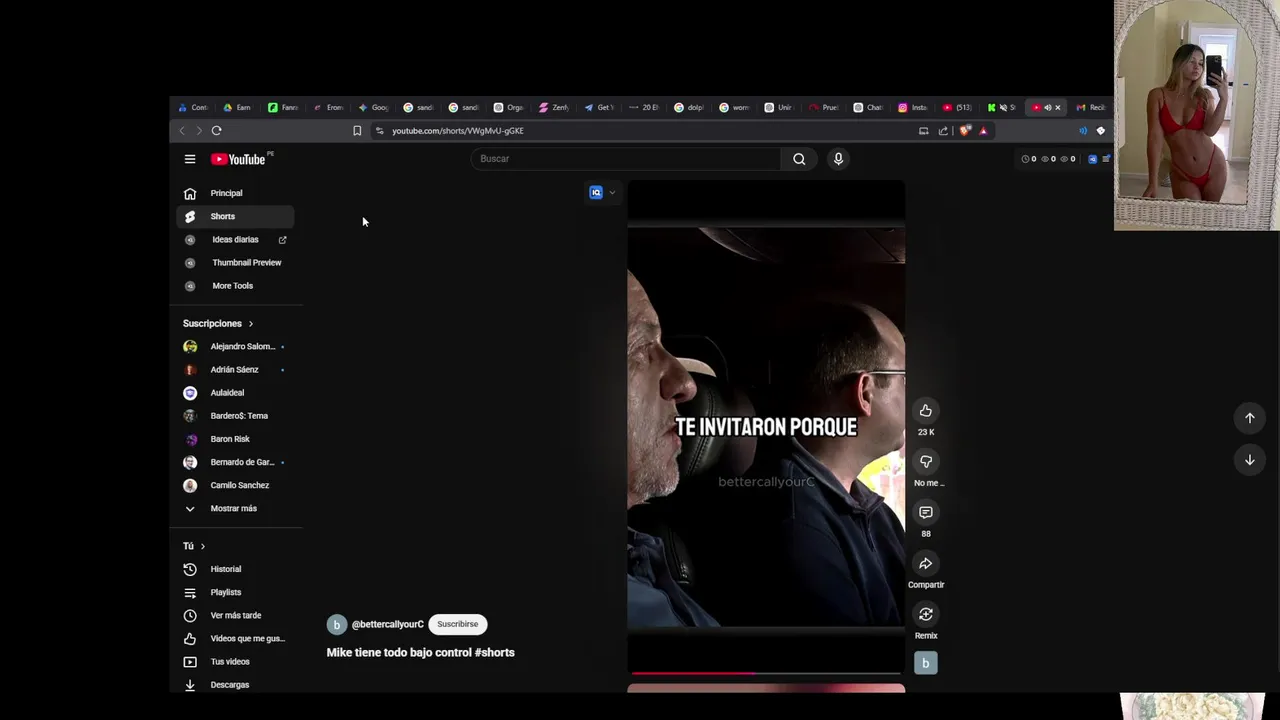Click the share page icon in address bar
The height and width of the screenshot is (720, 1280).
coord(943,130)
